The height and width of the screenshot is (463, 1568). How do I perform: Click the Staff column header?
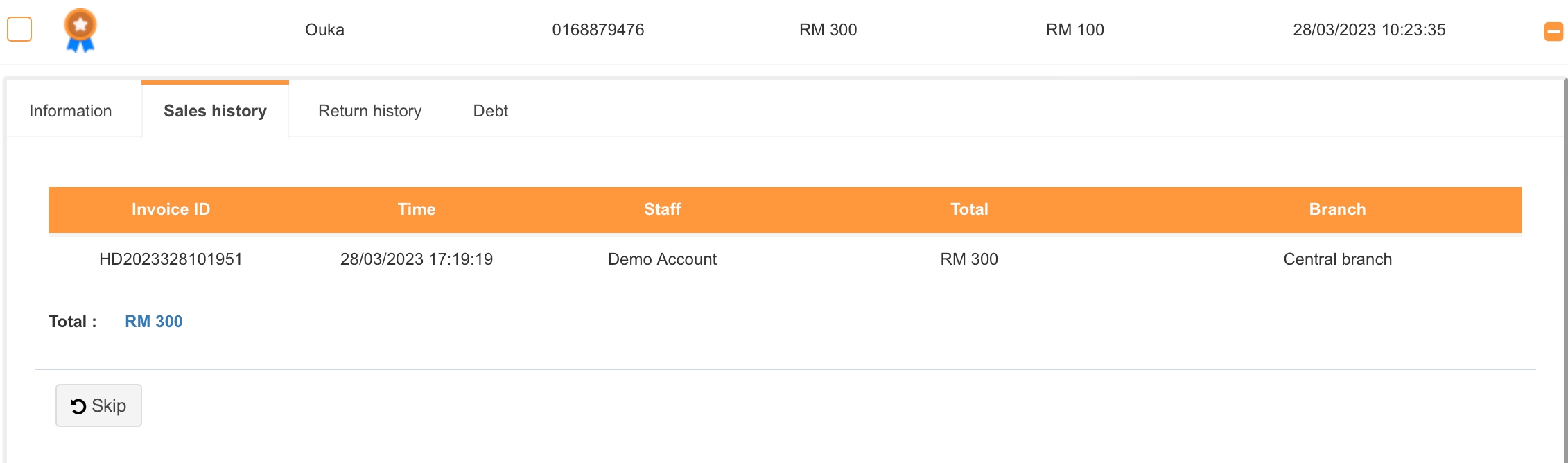662,209
